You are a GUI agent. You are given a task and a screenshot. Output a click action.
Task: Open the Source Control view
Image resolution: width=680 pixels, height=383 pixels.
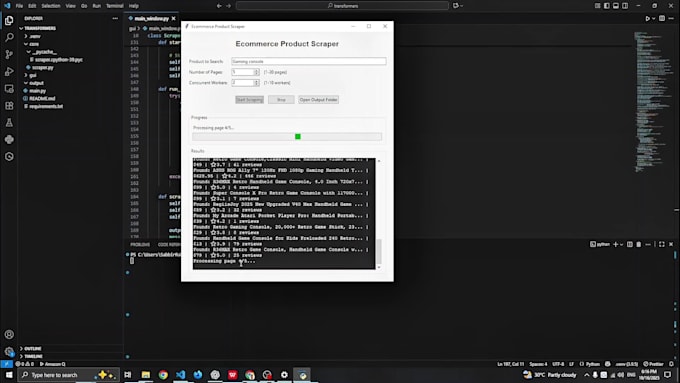coord(9,54)
